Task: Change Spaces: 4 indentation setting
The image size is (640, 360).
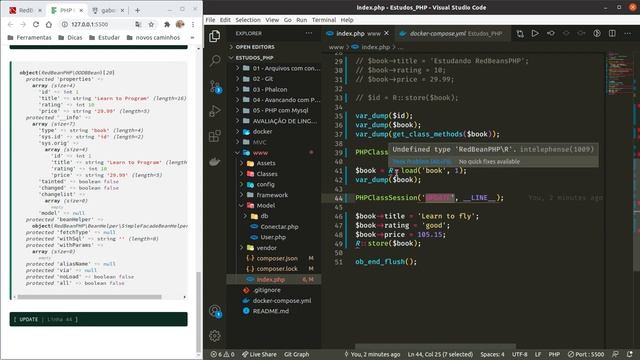Action: (x=492, y=354)
